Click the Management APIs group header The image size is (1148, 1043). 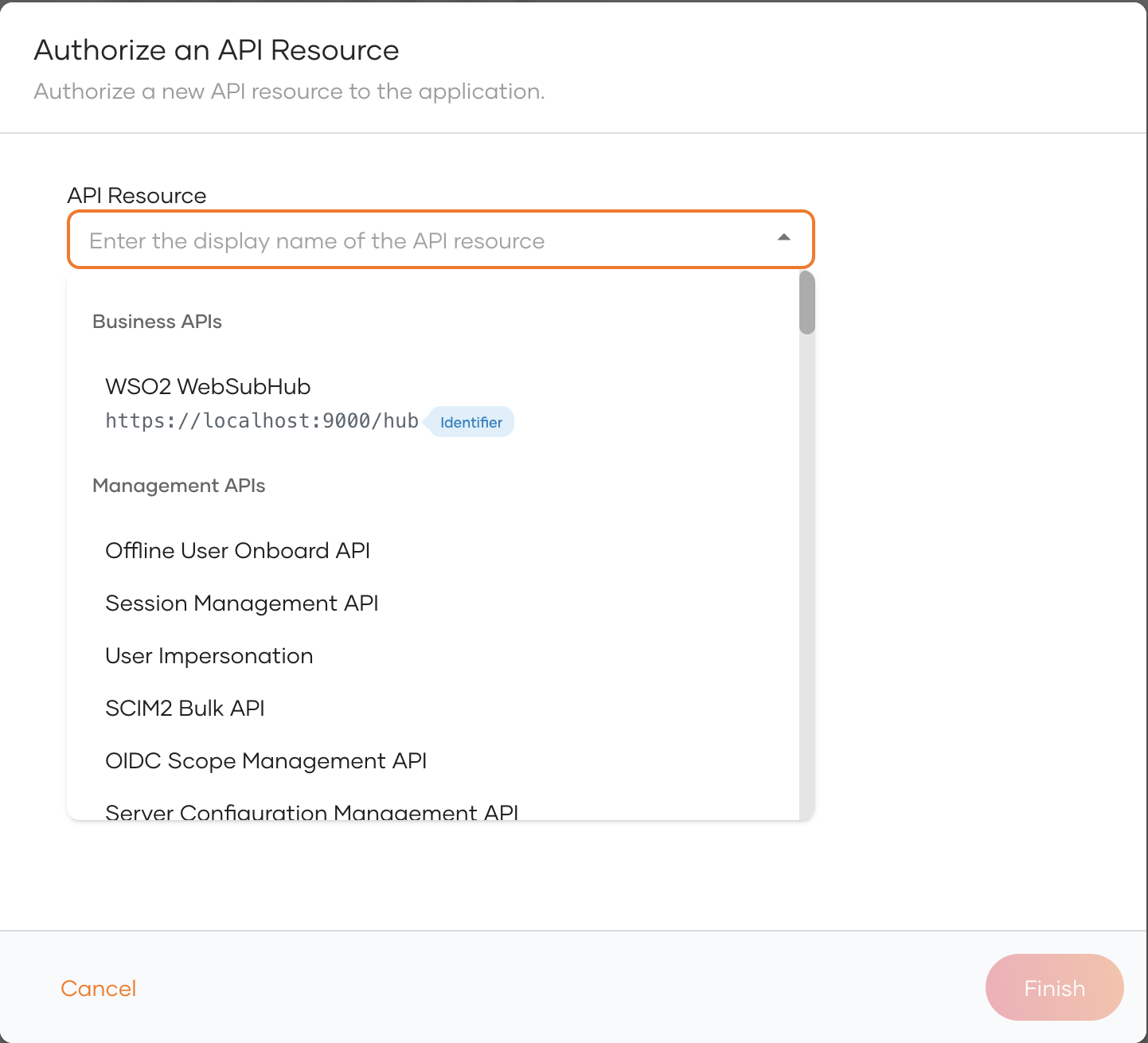click(x=178, y=486)
